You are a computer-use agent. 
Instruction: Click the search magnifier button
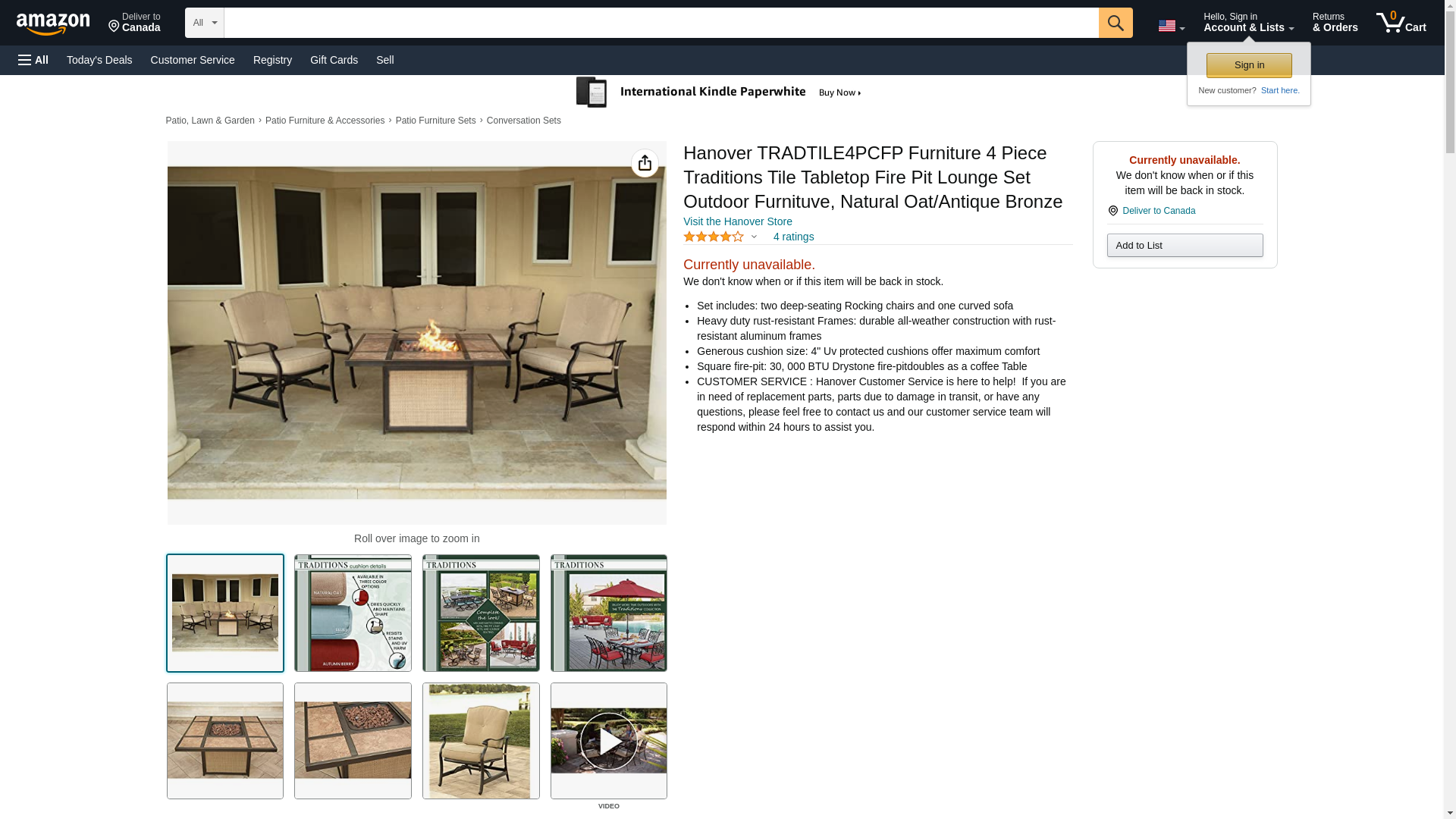point(1115,23)
